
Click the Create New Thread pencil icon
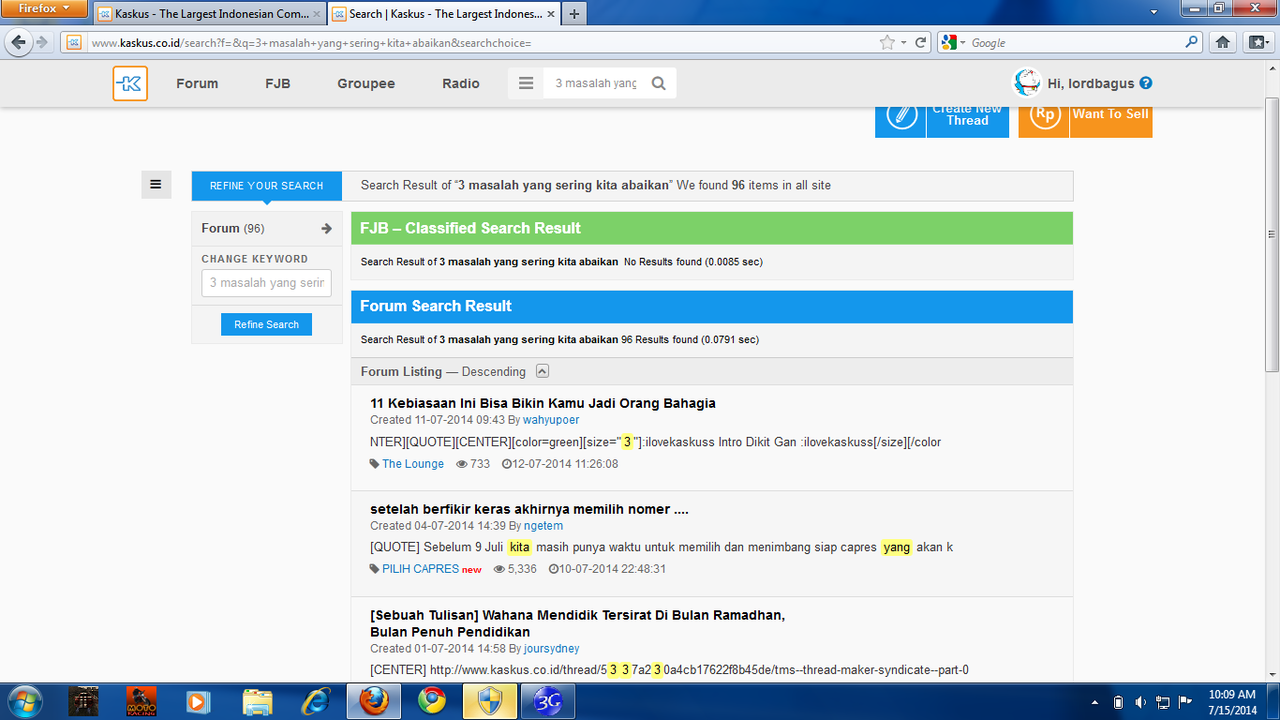[901, 116]
